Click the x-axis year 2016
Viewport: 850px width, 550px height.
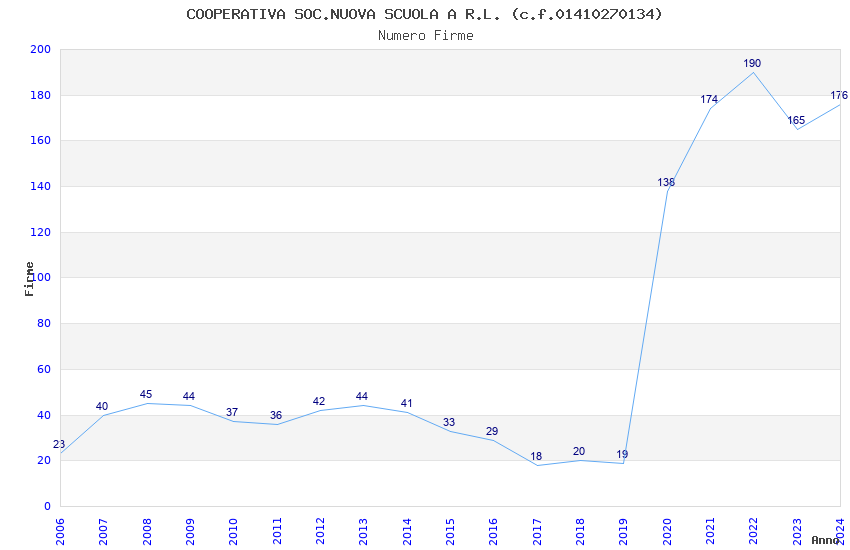(493, 532)
